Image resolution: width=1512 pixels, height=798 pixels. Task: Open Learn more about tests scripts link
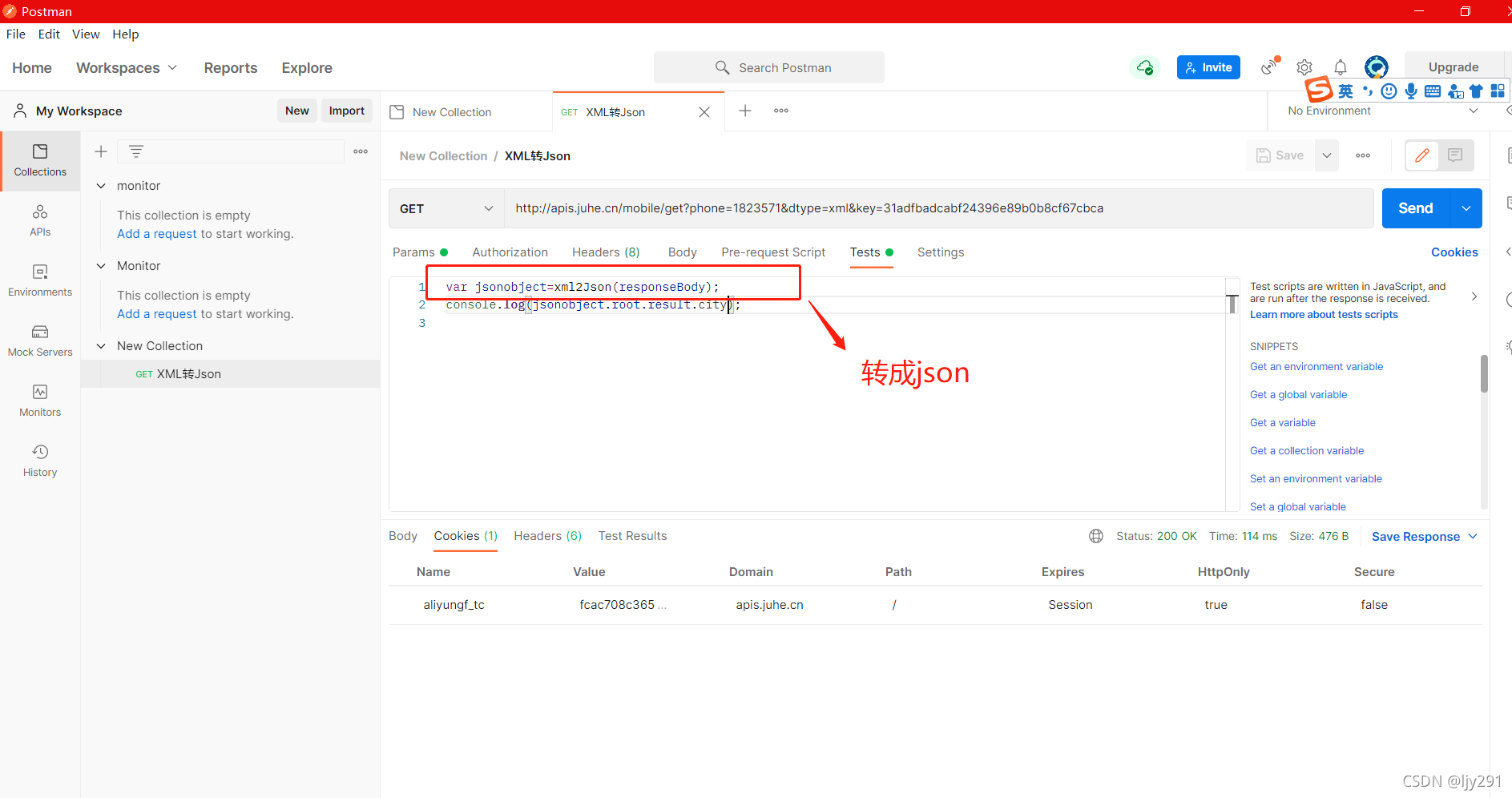tap(1323, 314)
